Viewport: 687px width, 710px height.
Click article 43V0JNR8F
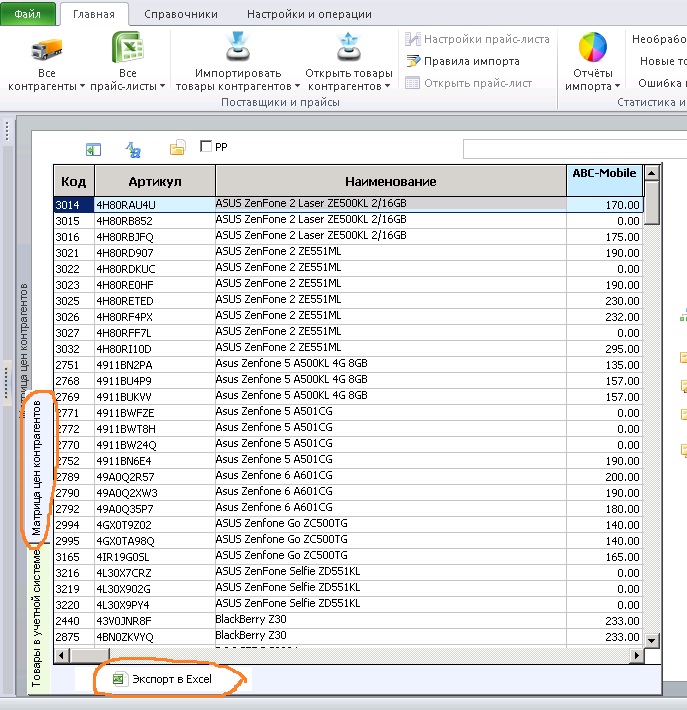[155, 621]
